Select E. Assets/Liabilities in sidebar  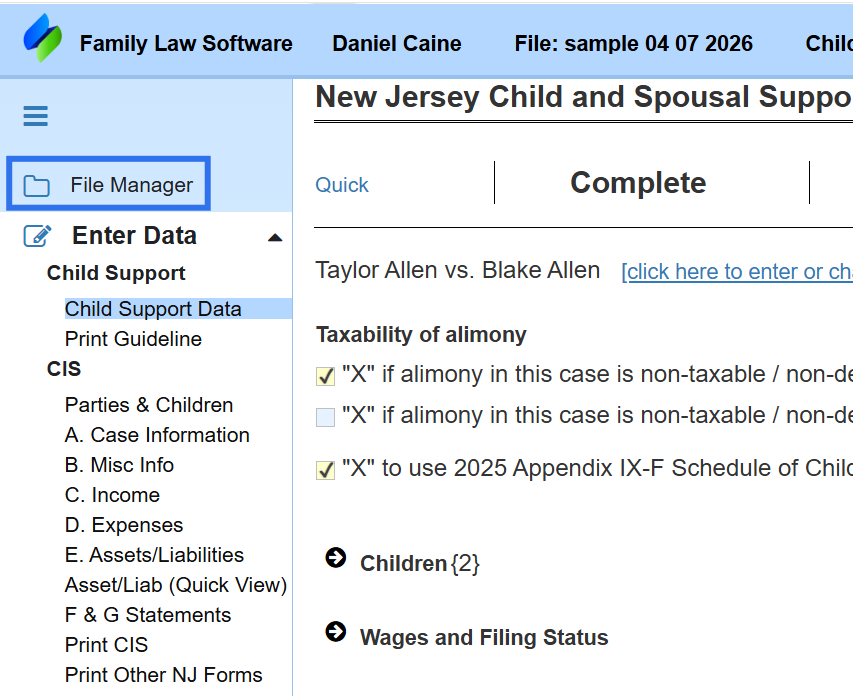(154, 555)
